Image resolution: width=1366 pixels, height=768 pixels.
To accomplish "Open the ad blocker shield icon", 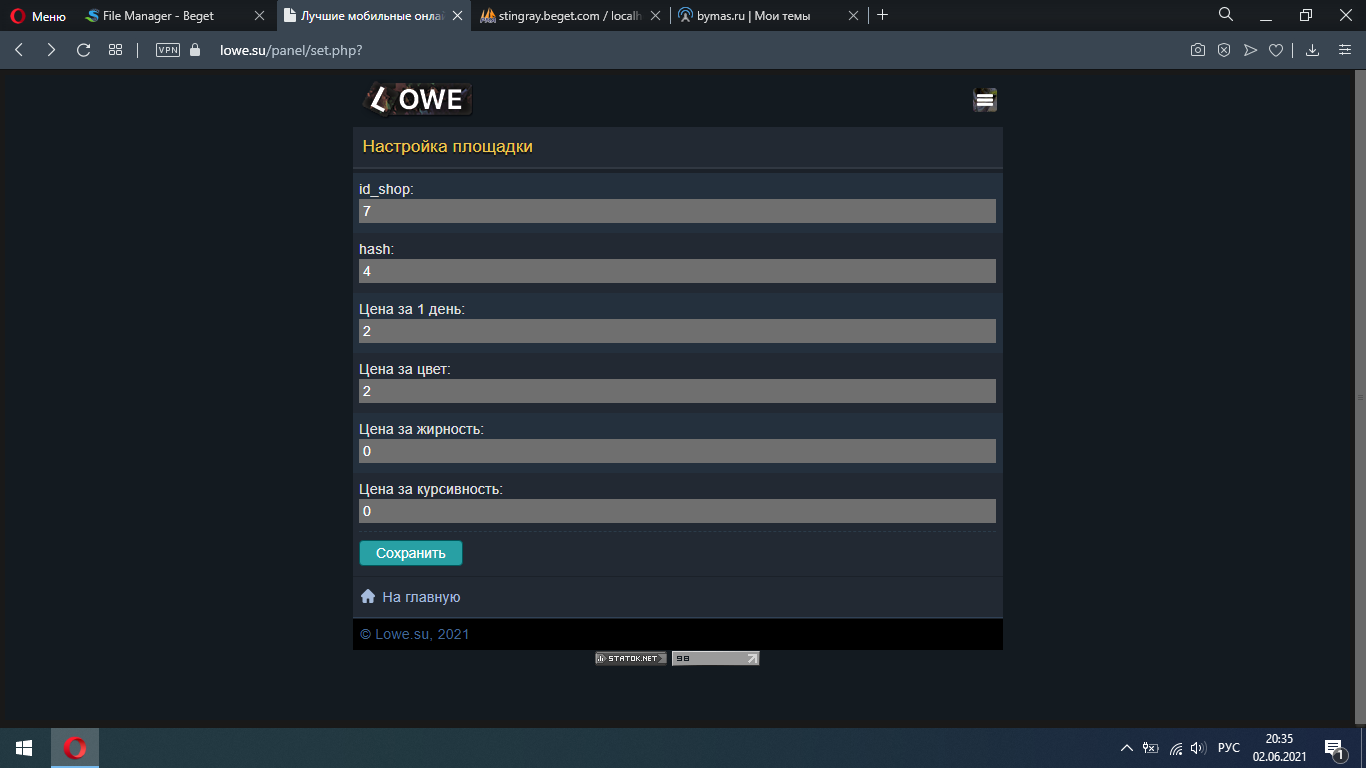I will pos(1223,50).
